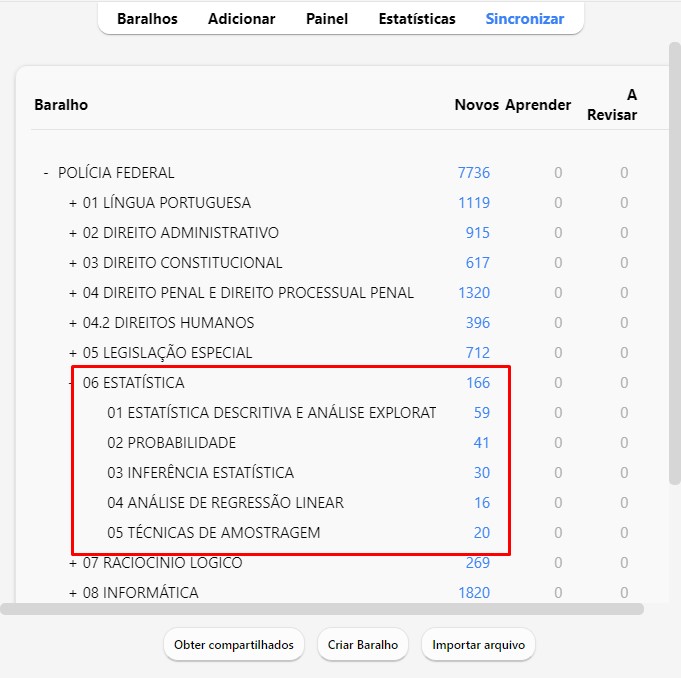Expand the 08 INFORMÁTICA deck
681x678 pixels.
73,593
